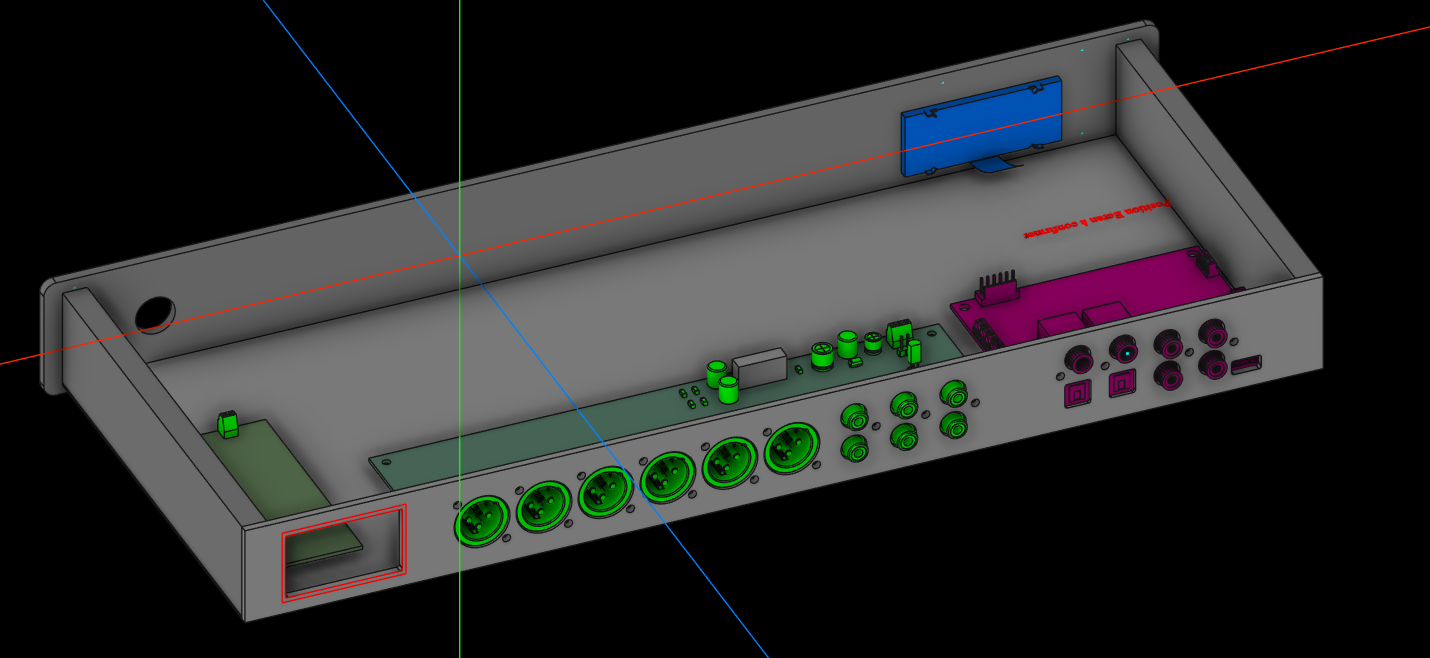Image resolution: width=1430 pixels, height=658 pixels.
Task: Select the magenta USB port
Action: pos(1246,367)
